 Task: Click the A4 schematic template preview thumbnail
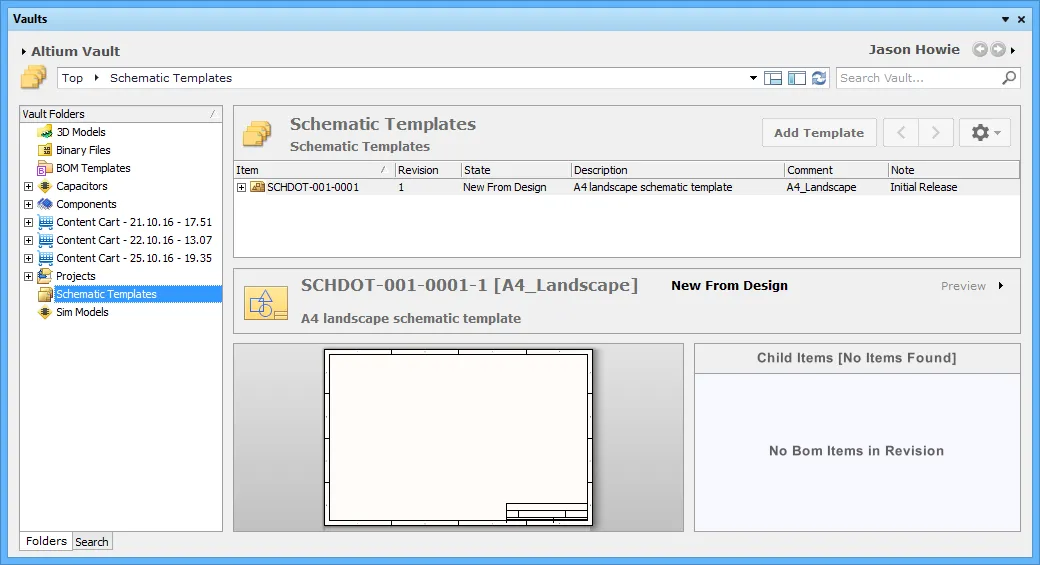coord(458,438)
